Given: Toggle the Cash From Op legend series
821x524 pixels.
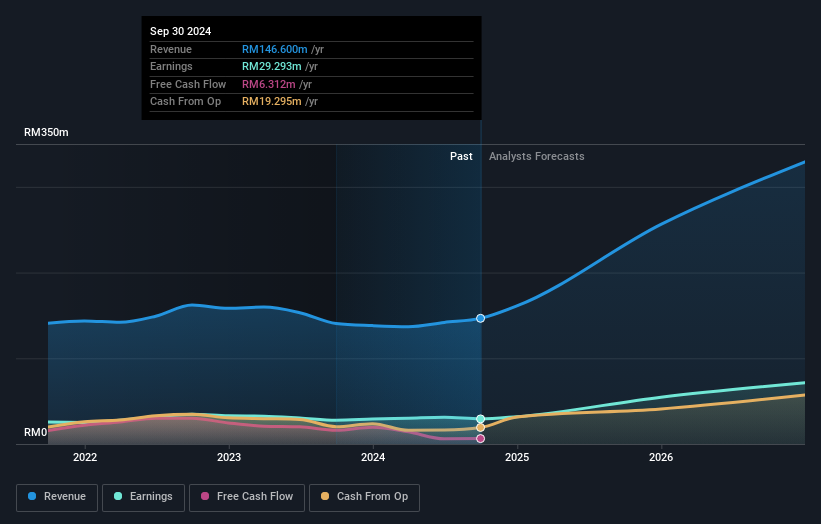Looking at the screenshot, I should coord(364,497).
